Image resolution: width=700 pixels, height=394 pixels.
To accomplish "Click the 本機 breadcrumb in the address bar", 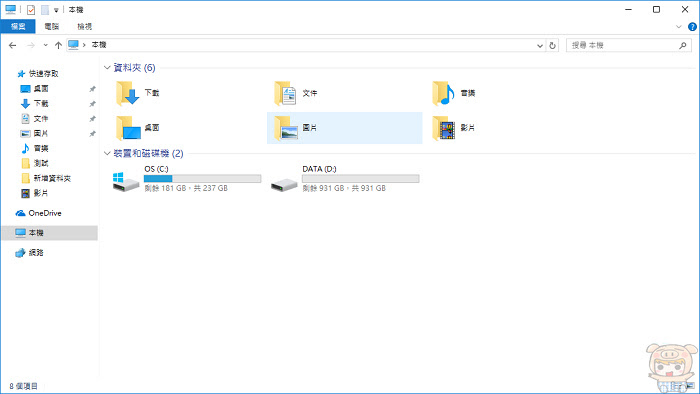I will click(x=99, y=45).
